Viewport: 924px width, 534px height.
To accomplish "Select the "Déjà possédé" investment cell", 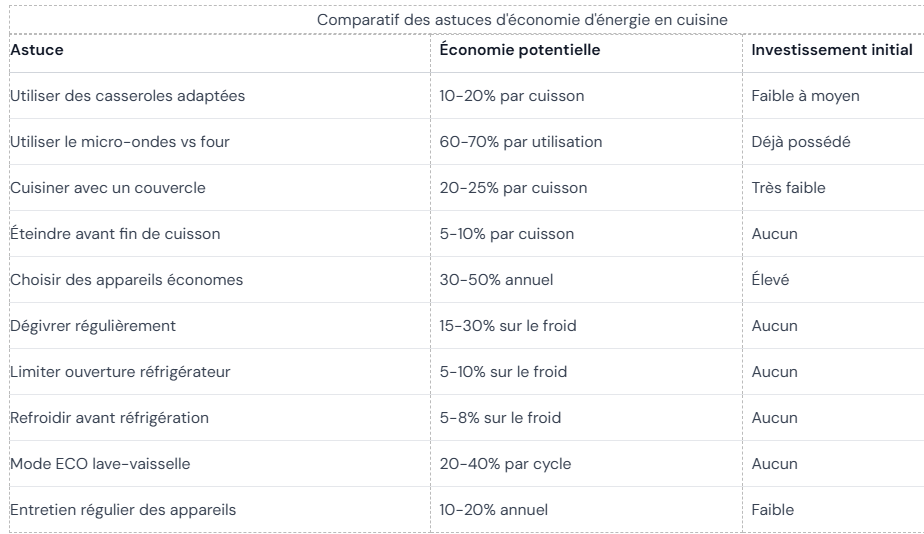I will 801,142.
